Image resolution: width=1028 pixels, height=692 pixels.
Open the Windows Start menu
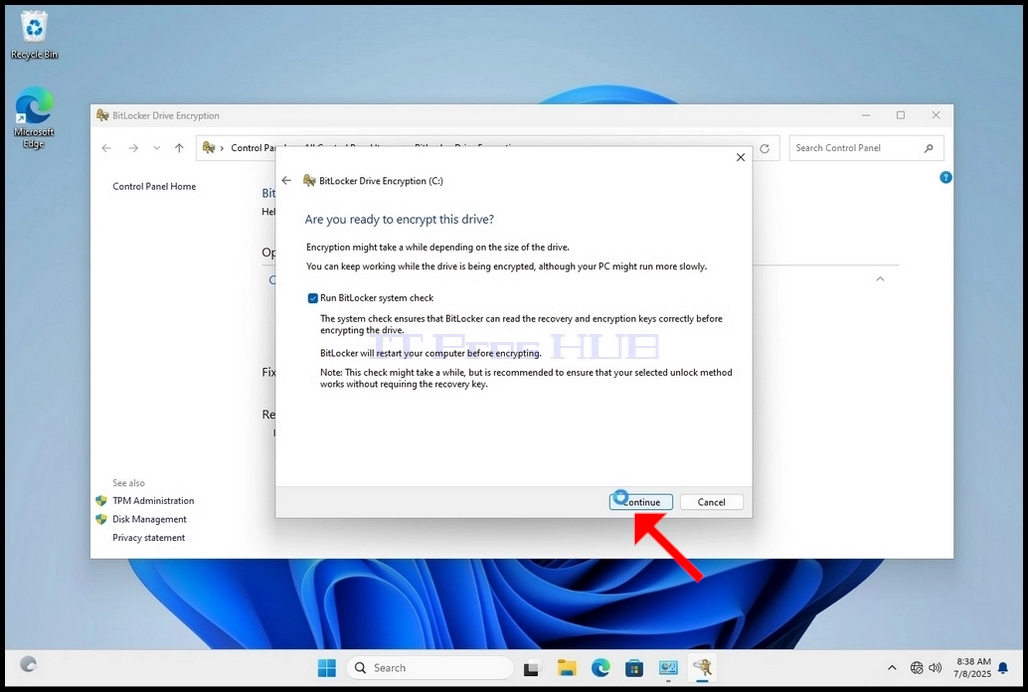click(326, 668)
